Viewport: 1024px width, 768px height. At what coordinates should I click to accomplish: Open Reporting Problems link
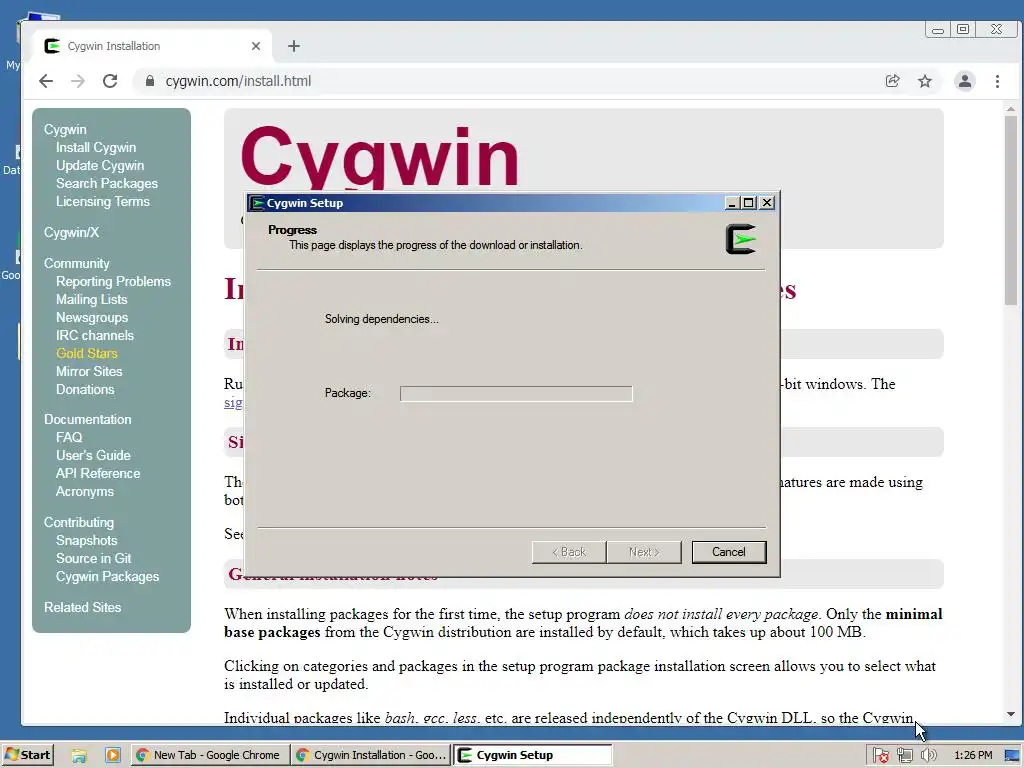[114, 281]
